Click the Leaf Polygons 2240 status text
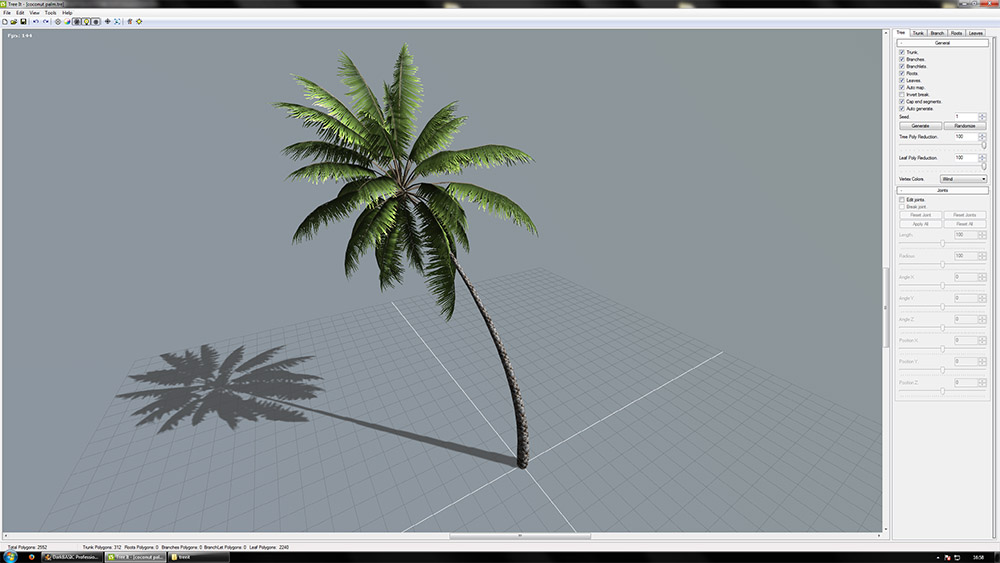This screenshot has height=563, width=1000. [x=268, y=547]
